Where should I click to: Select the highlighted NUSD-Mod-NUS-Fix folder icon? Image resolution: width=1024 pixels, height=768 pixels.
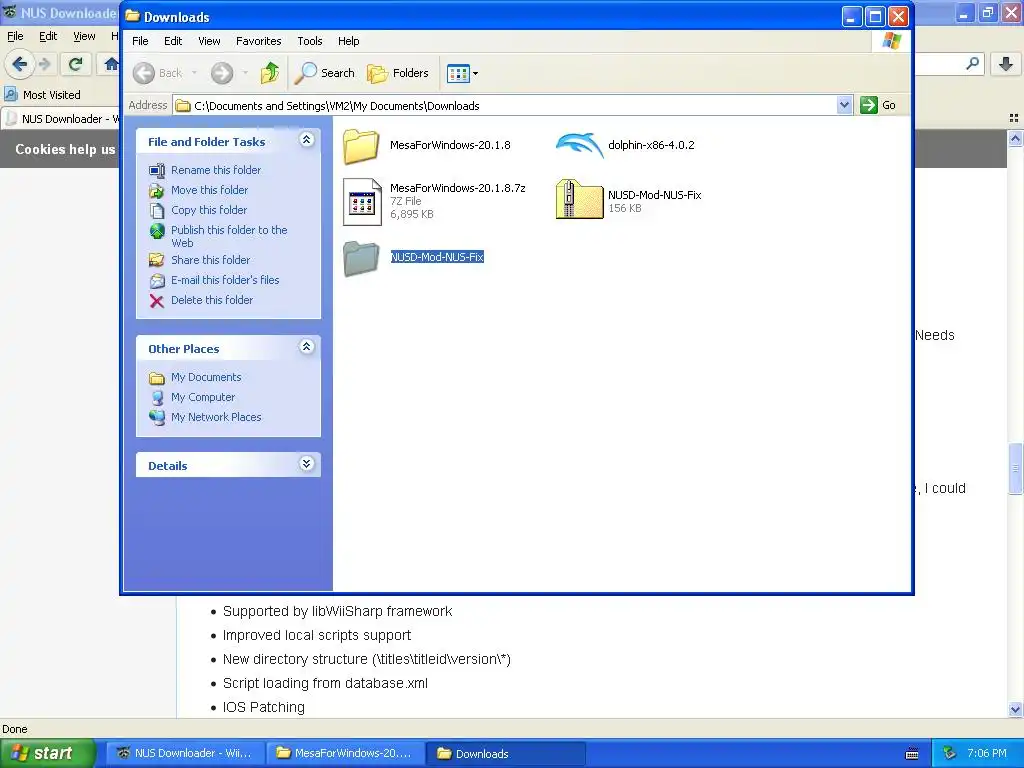click(x=361, y=258)
